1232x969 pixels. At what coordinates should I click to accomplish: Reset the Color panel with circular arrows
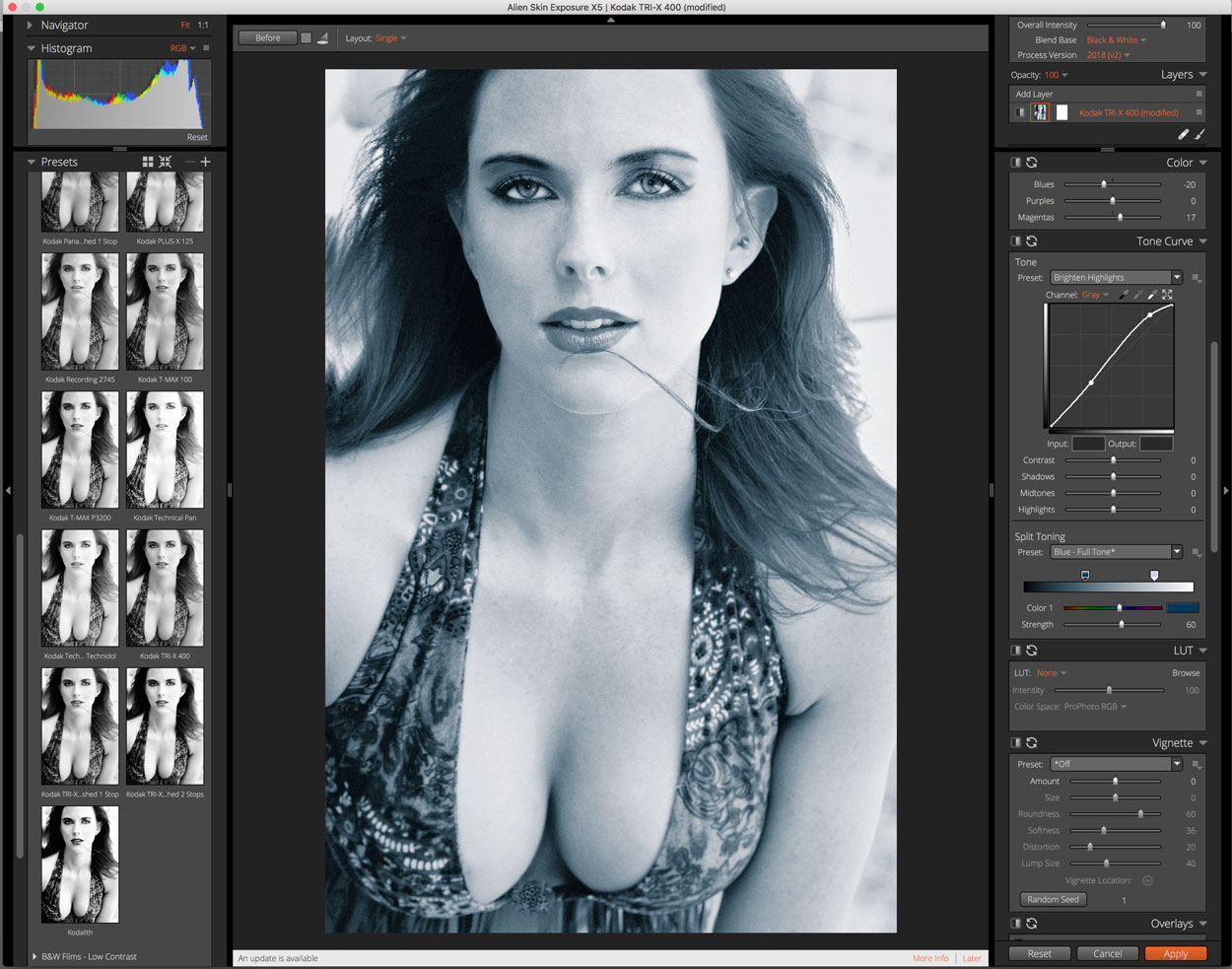coord(1032,163)
